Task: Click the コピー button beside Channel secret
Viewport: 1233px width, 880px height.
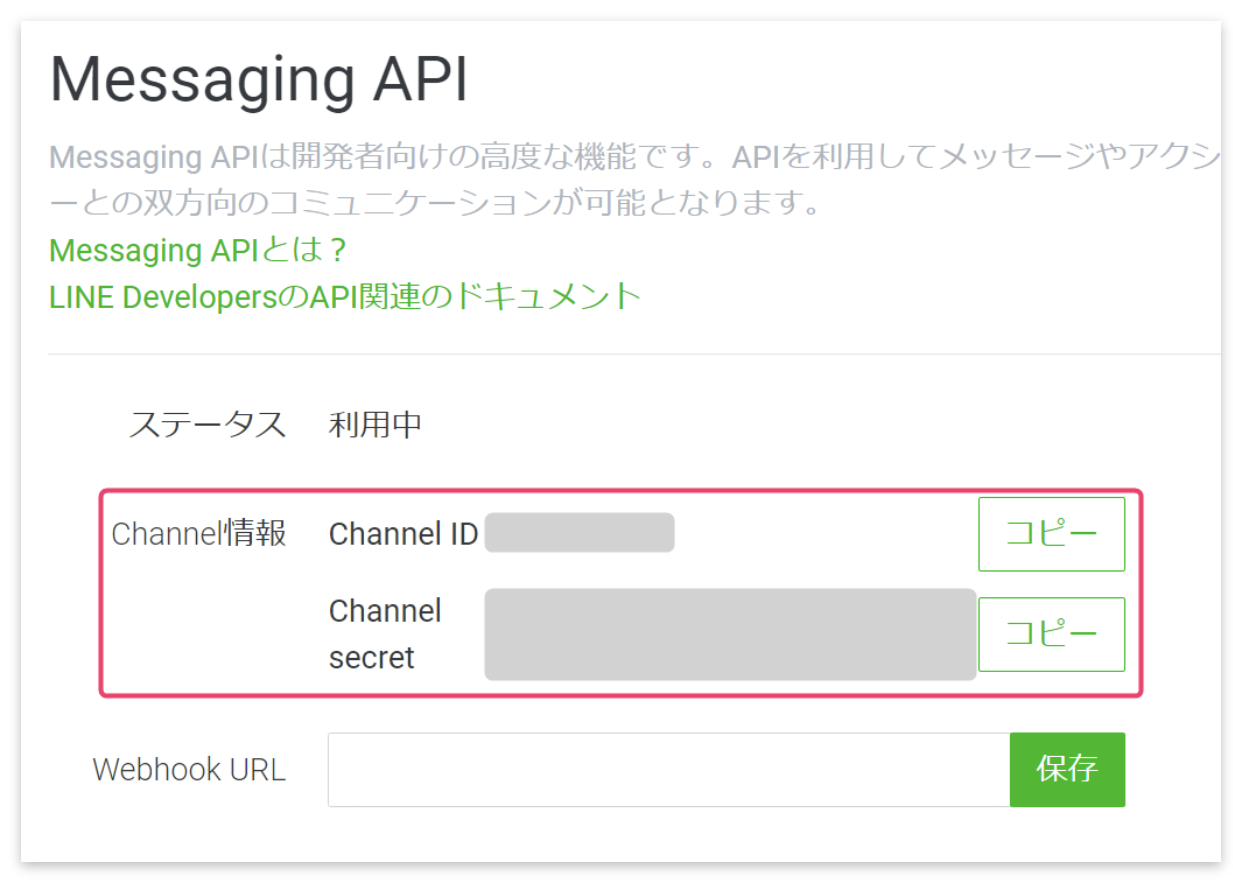Action: (1051, 634)
